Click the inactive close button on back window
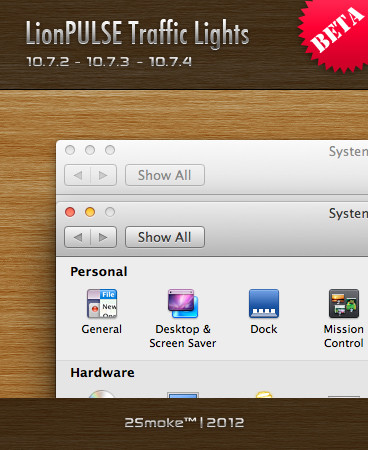368x450 pixels. pos(70,150)
